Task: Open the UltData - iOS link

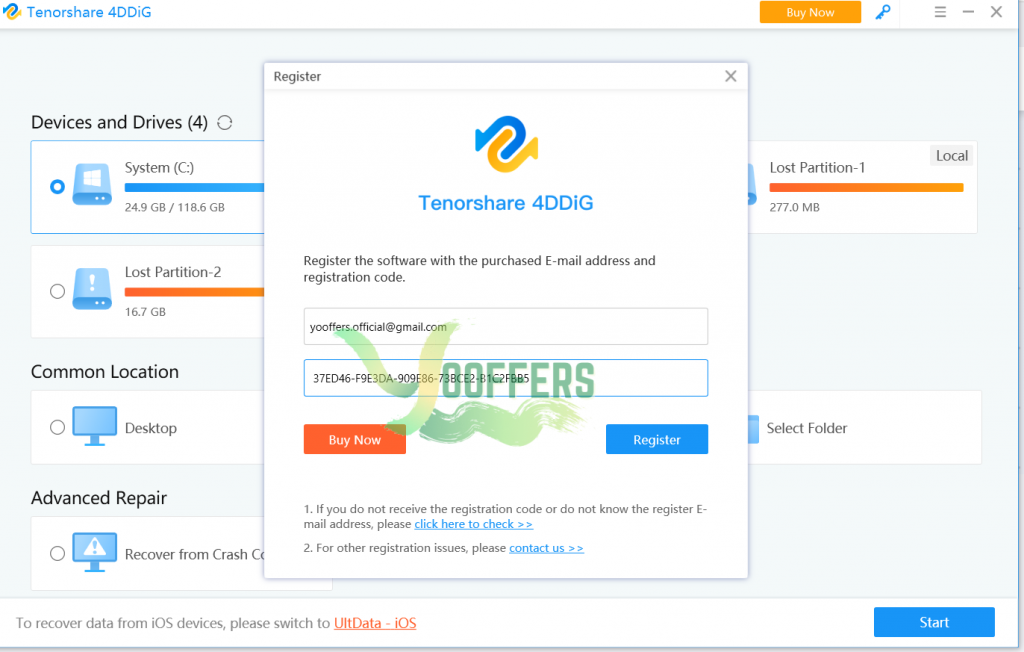Action: (x=375, y=623)
